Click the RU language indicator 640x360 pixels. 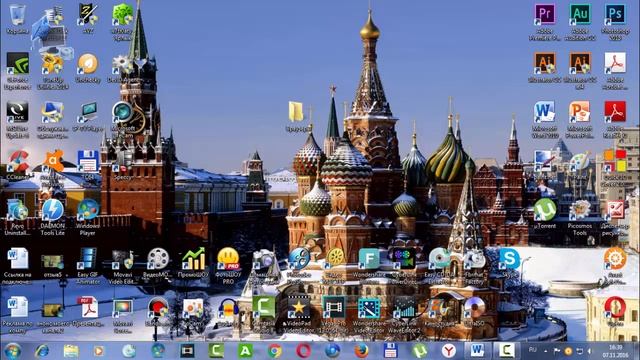pyautogui.click(x=533, y=350)
